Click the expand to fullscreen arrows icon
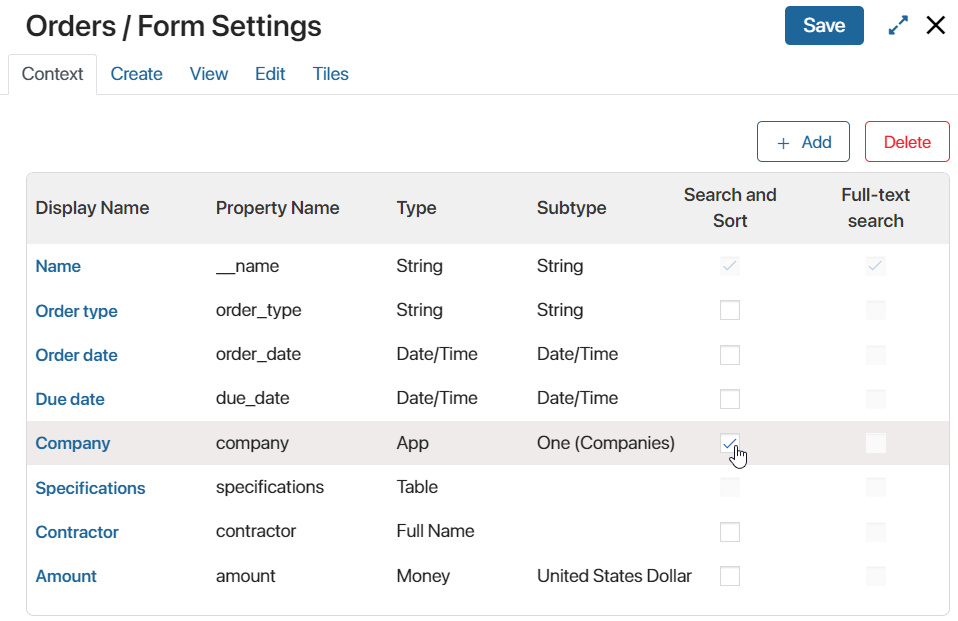 tap(898, 26)
